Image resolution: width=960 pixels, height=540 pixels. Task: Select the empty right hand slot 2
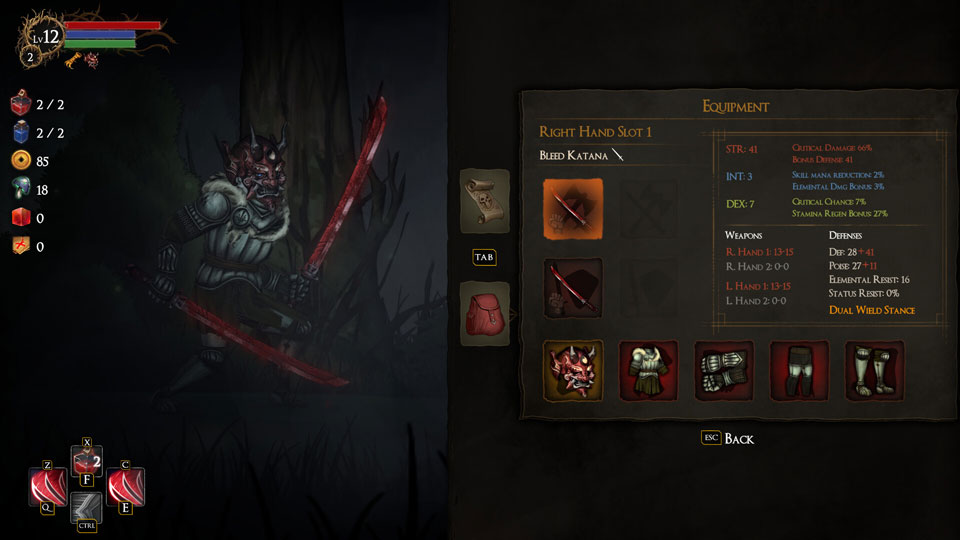click(x=648, y=209)
